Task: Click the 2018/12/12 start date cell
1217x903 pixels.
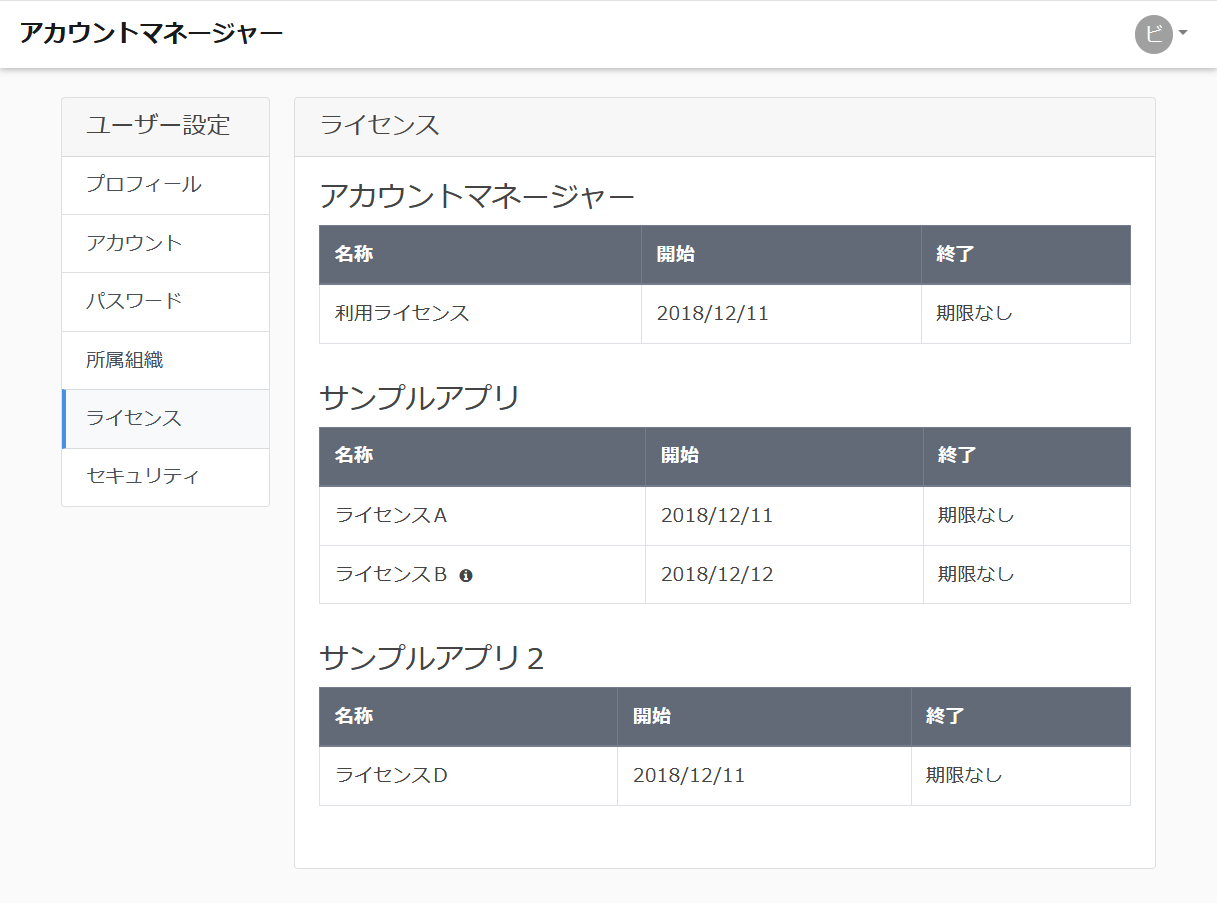Action: [x=717, y=574]
